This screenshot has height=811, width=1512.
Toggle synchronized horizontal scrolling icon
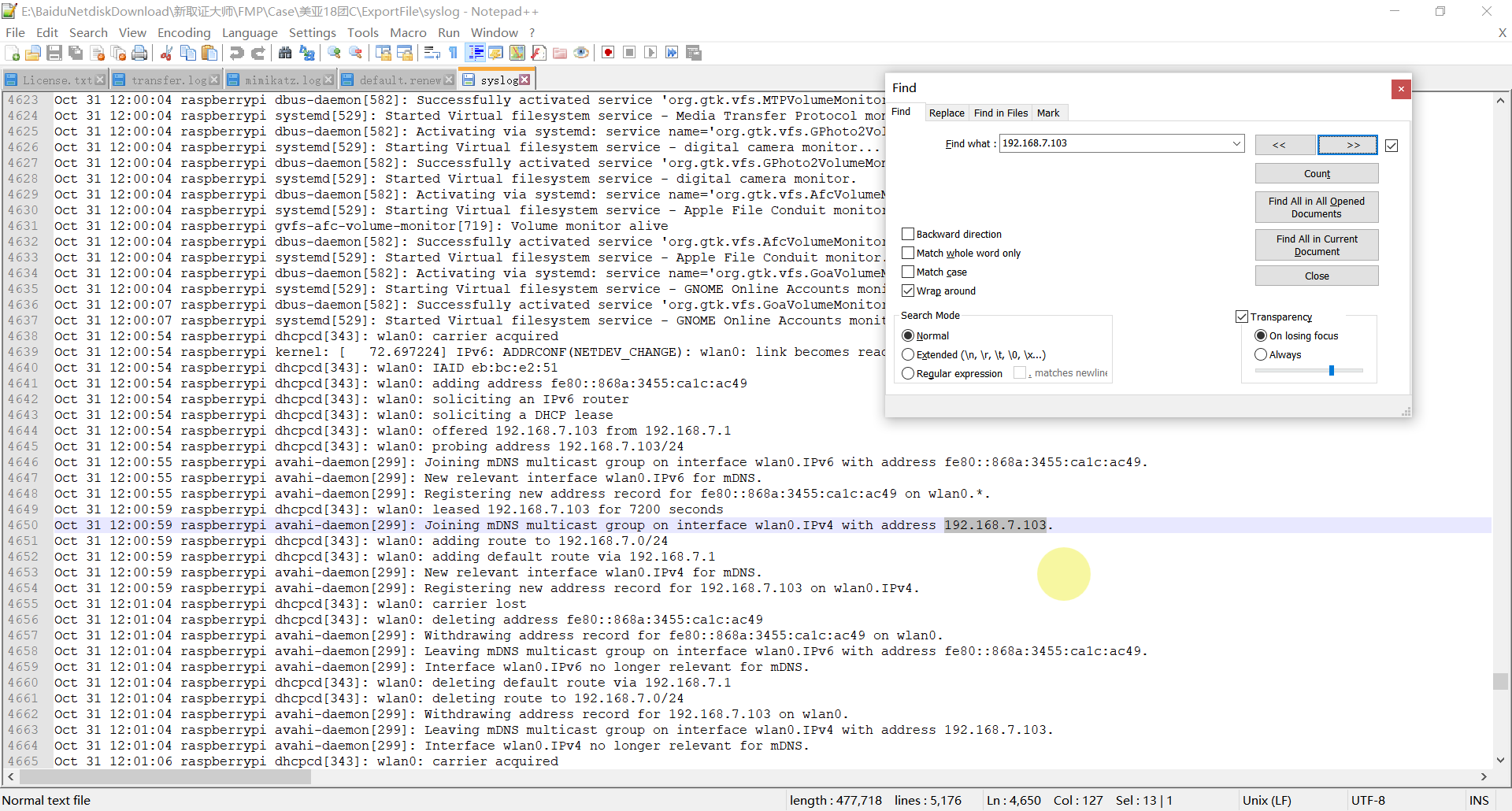point(405,53)
